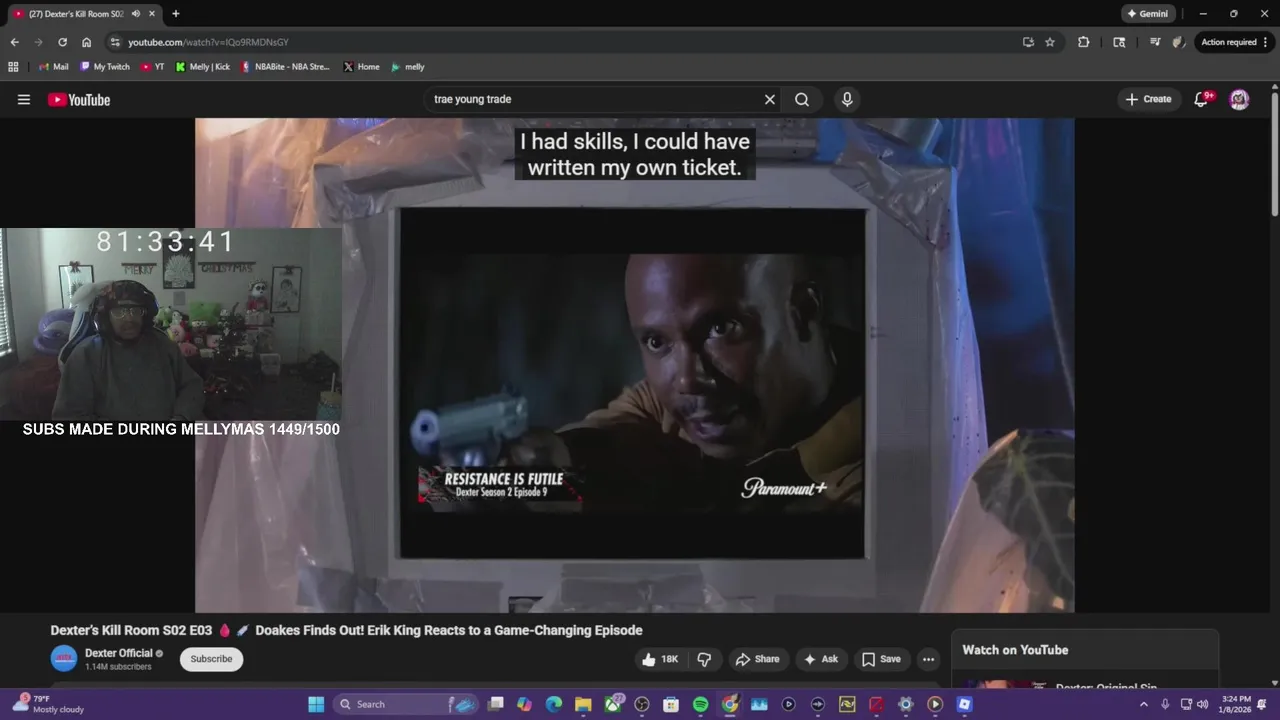Open a new browser tab

[x=176, y=14]
